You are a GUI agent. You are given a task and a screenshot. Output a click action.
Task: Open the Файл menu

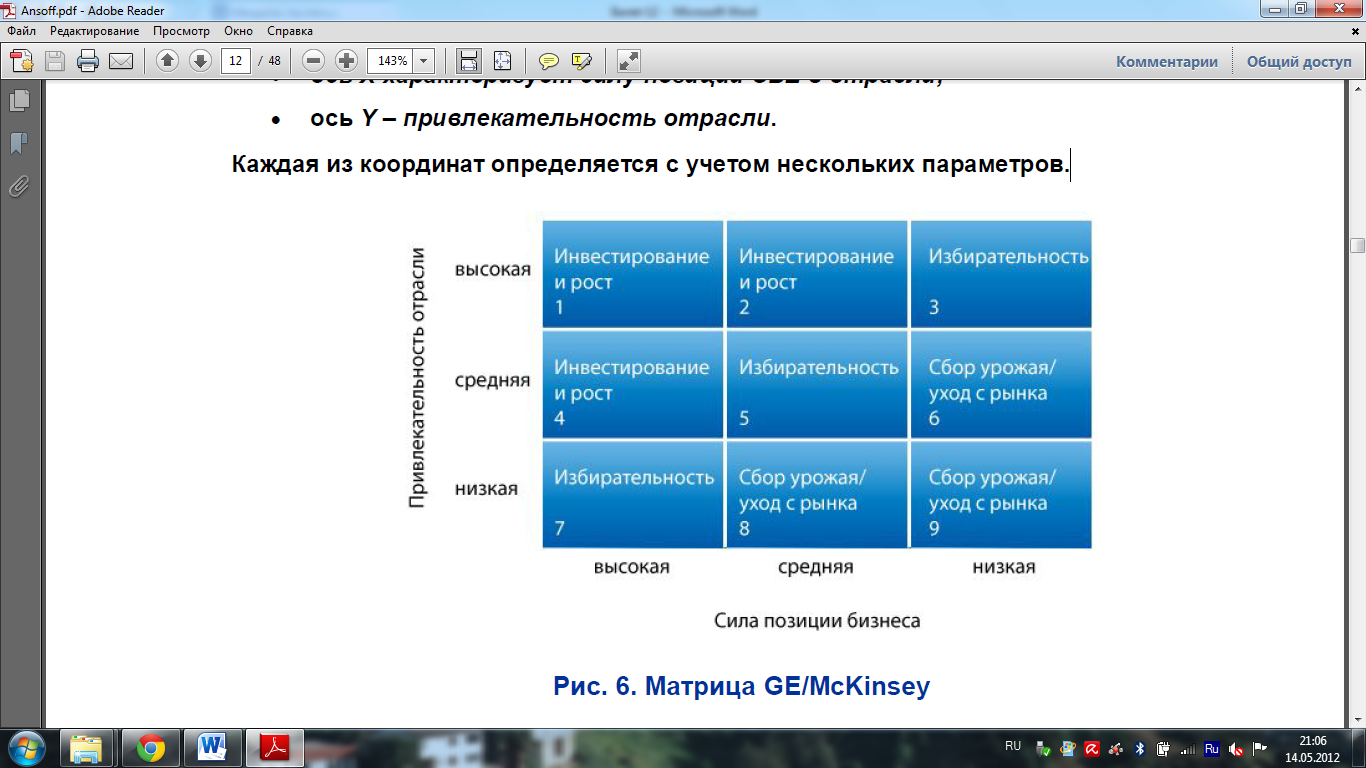click(21, 31)
